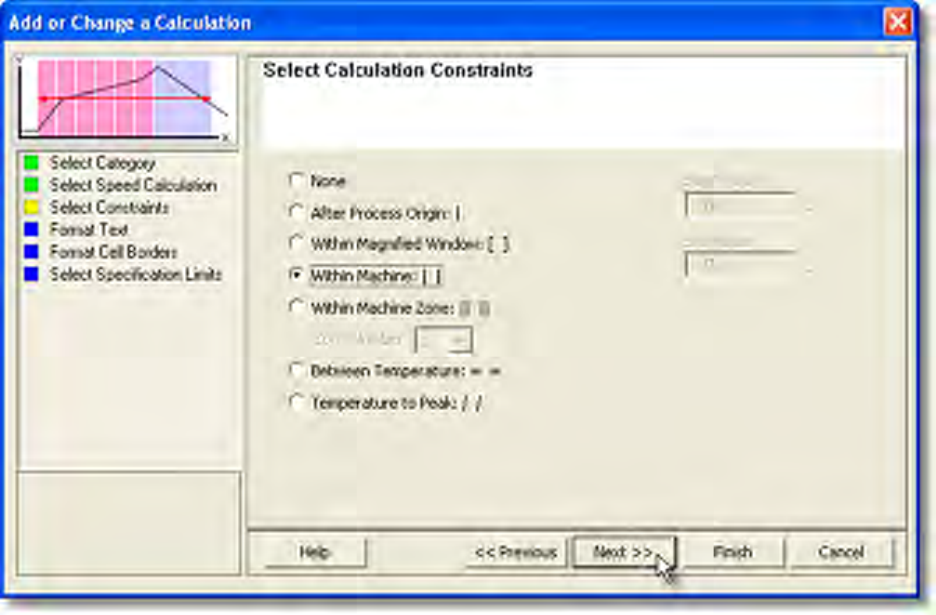Choose After Process Origin option

296,212
